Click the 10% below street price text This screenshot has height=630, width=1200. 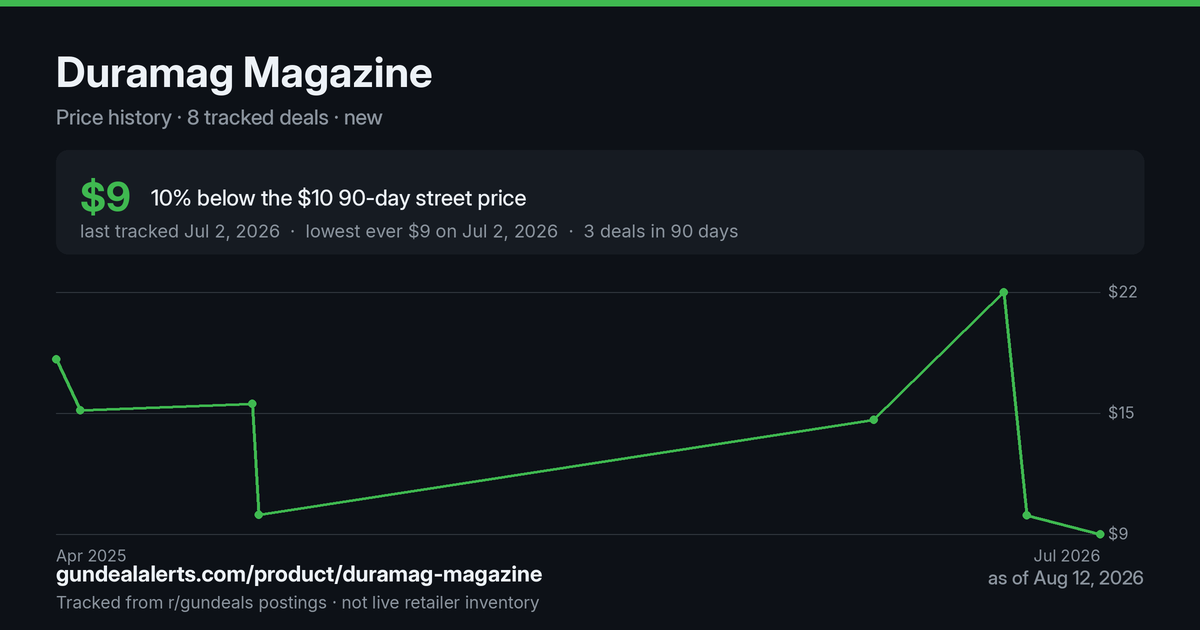tap(338, 198)
